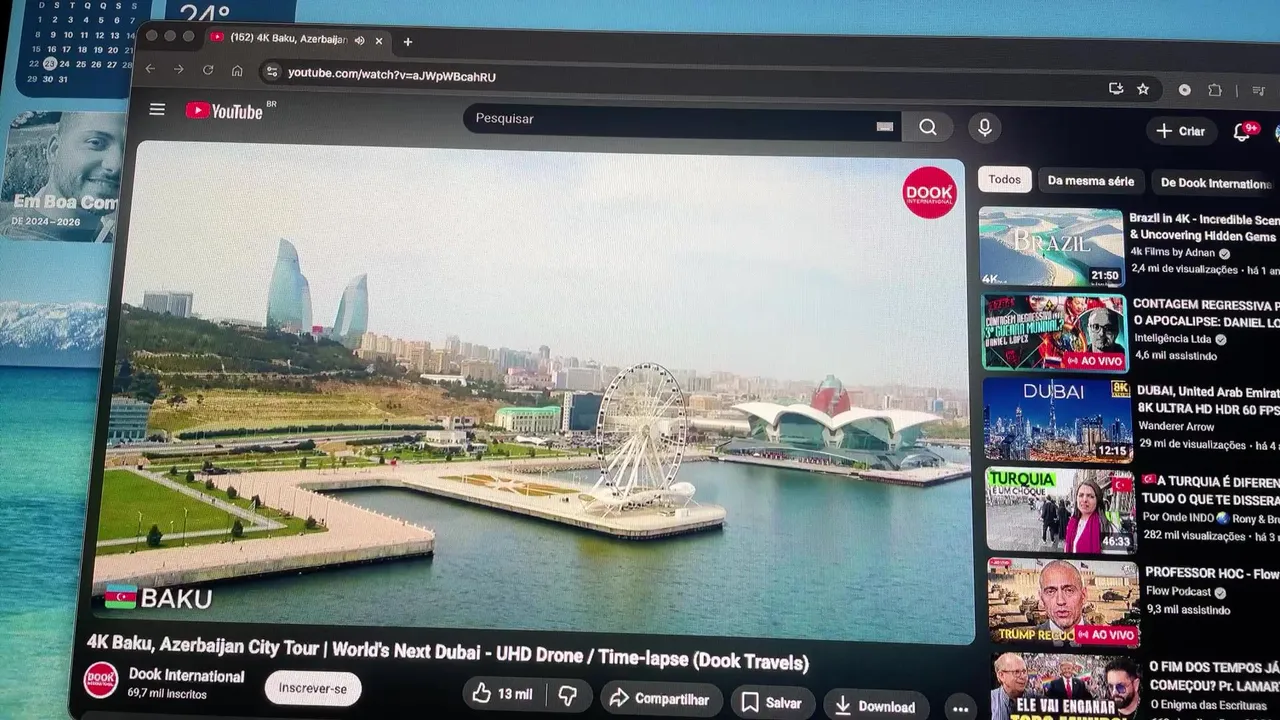Click the Dook logo watermark on video
Image resolution: width=1280 pixels, height=720 pixels.
[x=929, y=193]
